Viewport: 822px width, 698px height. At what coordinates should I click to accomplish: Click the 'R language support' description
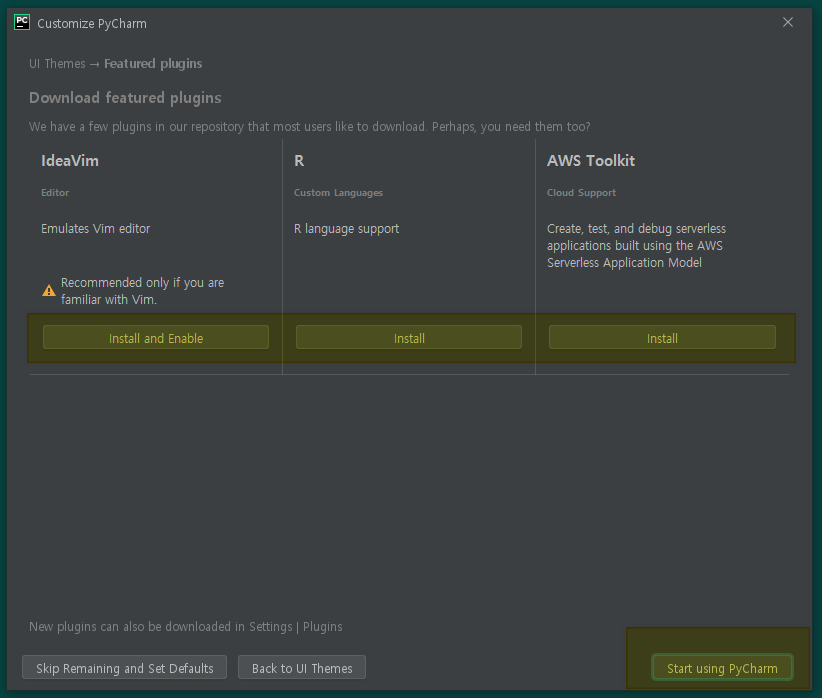[347, 229]
